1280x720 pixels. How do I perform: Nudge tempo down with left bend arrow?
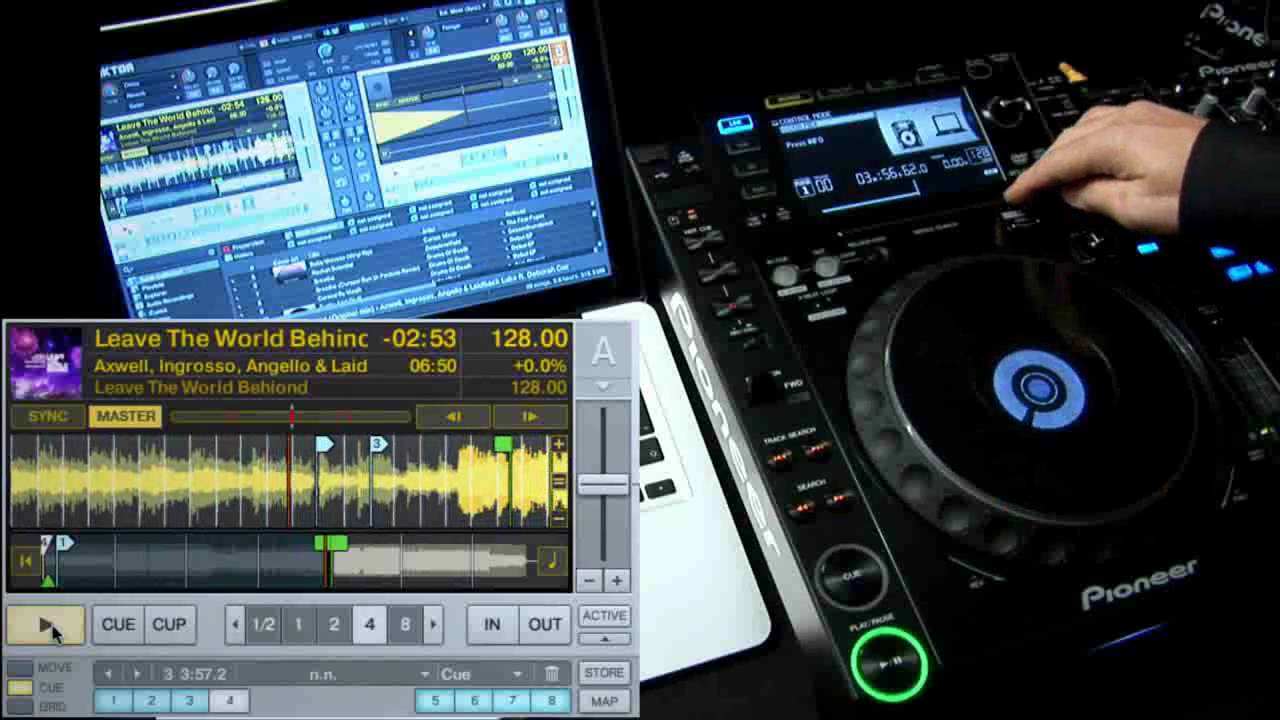(x=453, y=417)
